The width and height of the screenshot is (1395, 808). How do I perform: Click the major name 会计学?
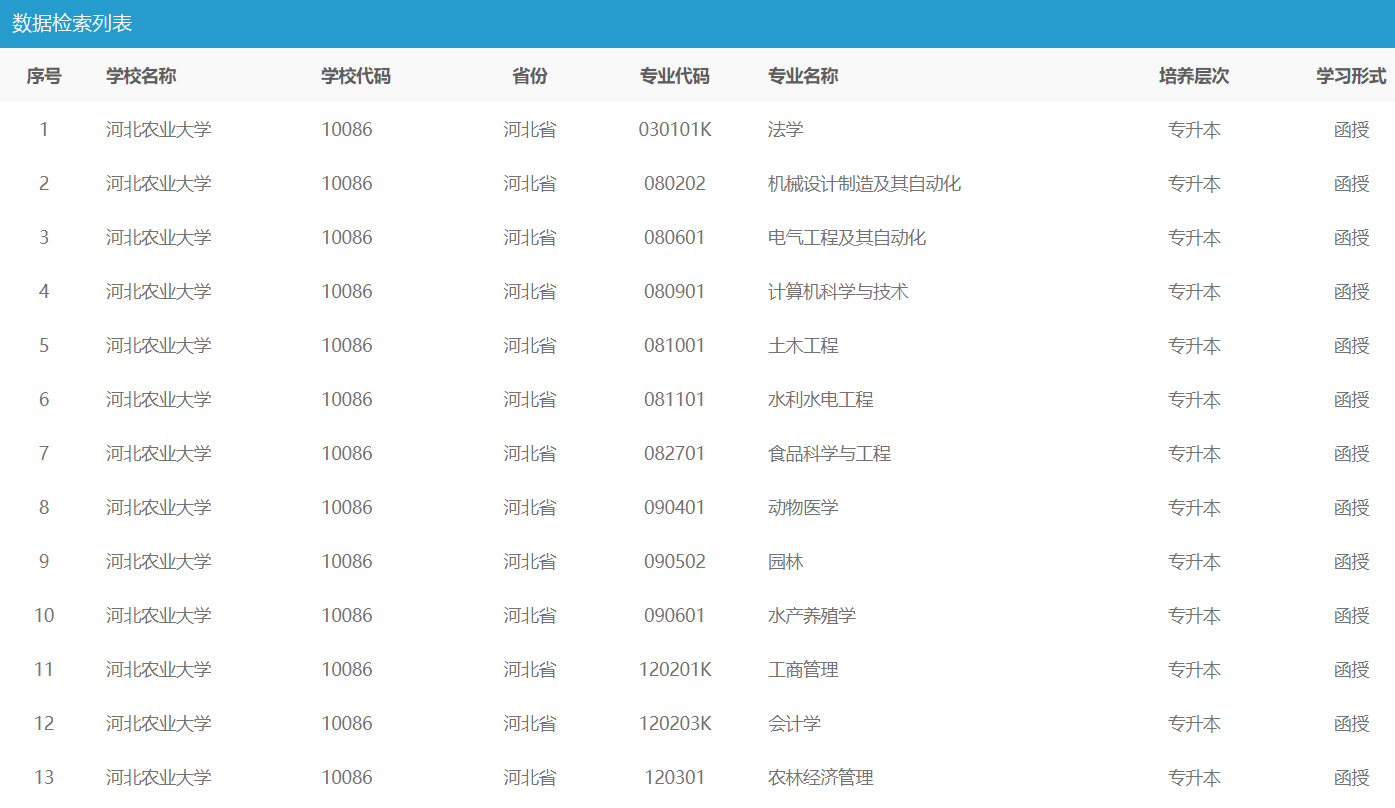pos(795,724)
